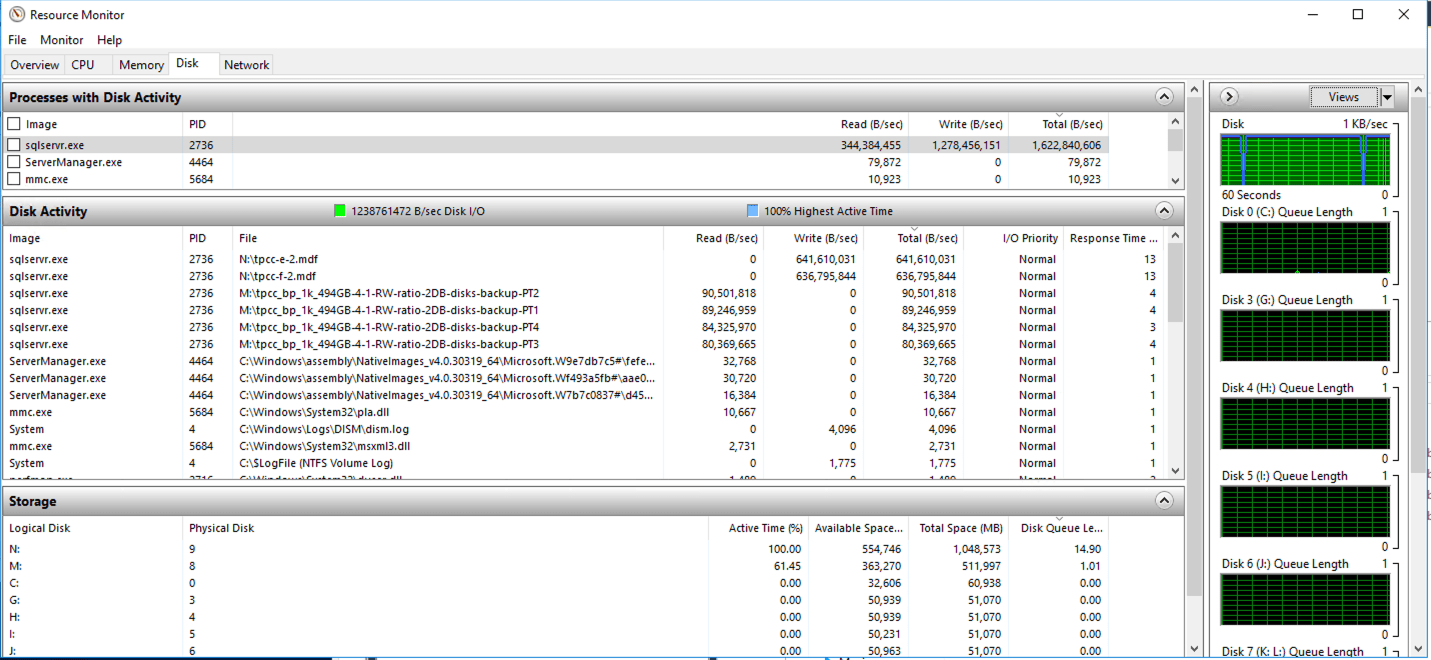
Task: Check the sqlservr.exe process checkbox
Action: 13,143
